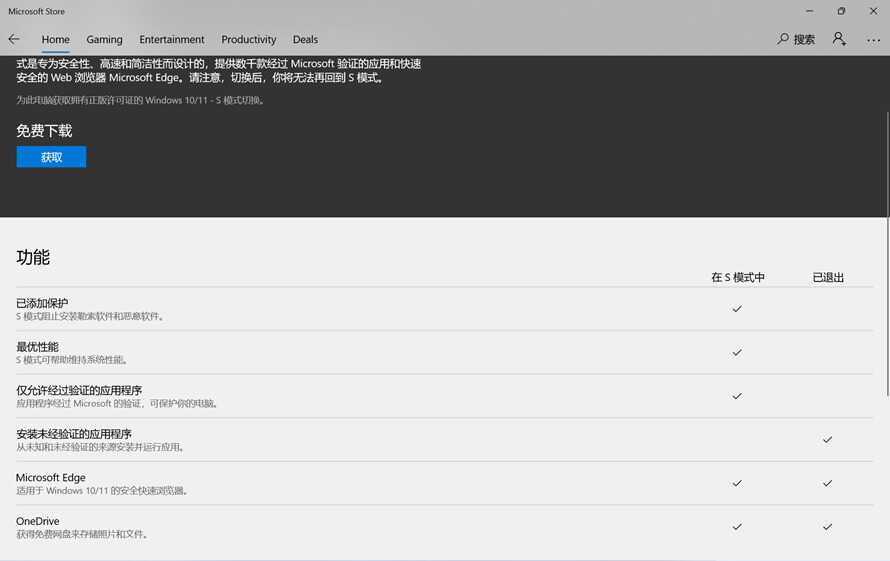Click the 已退出 checkmark for Microsoft Edge
This screenshot has width=890, height=561.
[828, 483]
